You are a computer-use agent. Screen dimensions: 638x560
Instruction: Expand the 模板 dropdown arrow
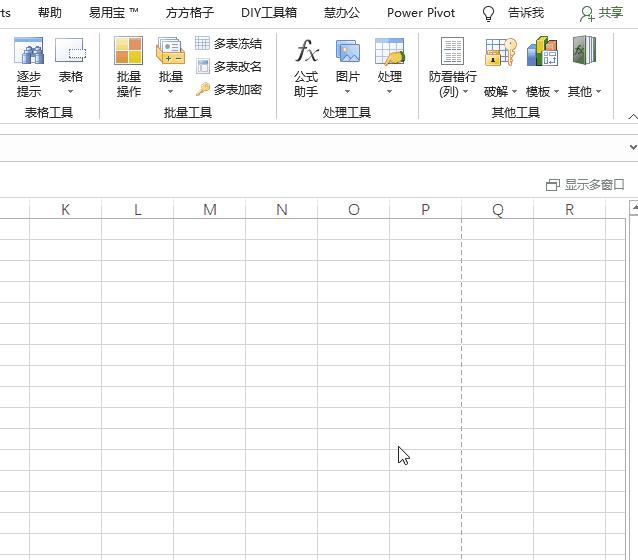point(556,92)
